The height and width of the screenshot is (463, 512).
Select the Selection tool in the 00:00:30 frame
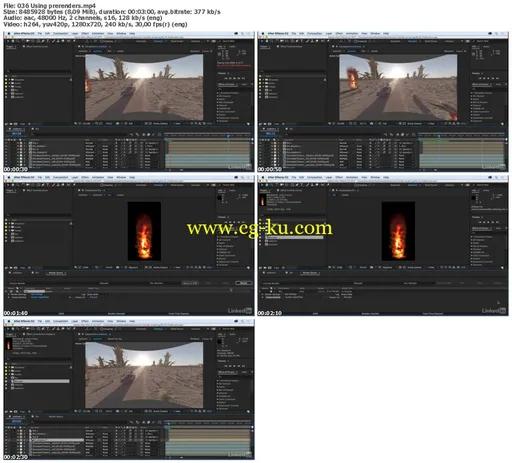click(x=8, y=41)
